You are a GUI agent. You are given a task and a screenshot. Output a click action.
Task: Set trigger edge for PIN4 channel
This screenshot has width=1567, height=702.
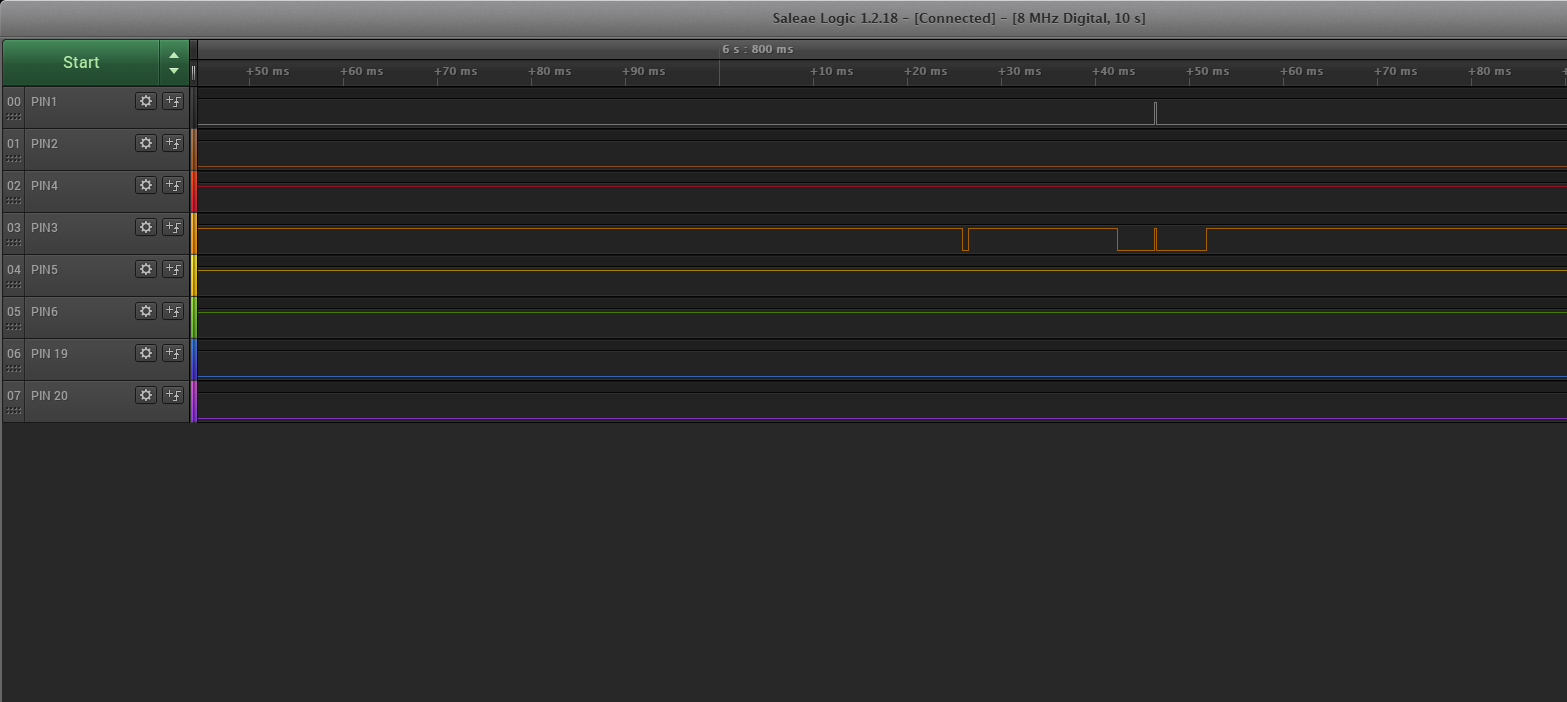173,185
